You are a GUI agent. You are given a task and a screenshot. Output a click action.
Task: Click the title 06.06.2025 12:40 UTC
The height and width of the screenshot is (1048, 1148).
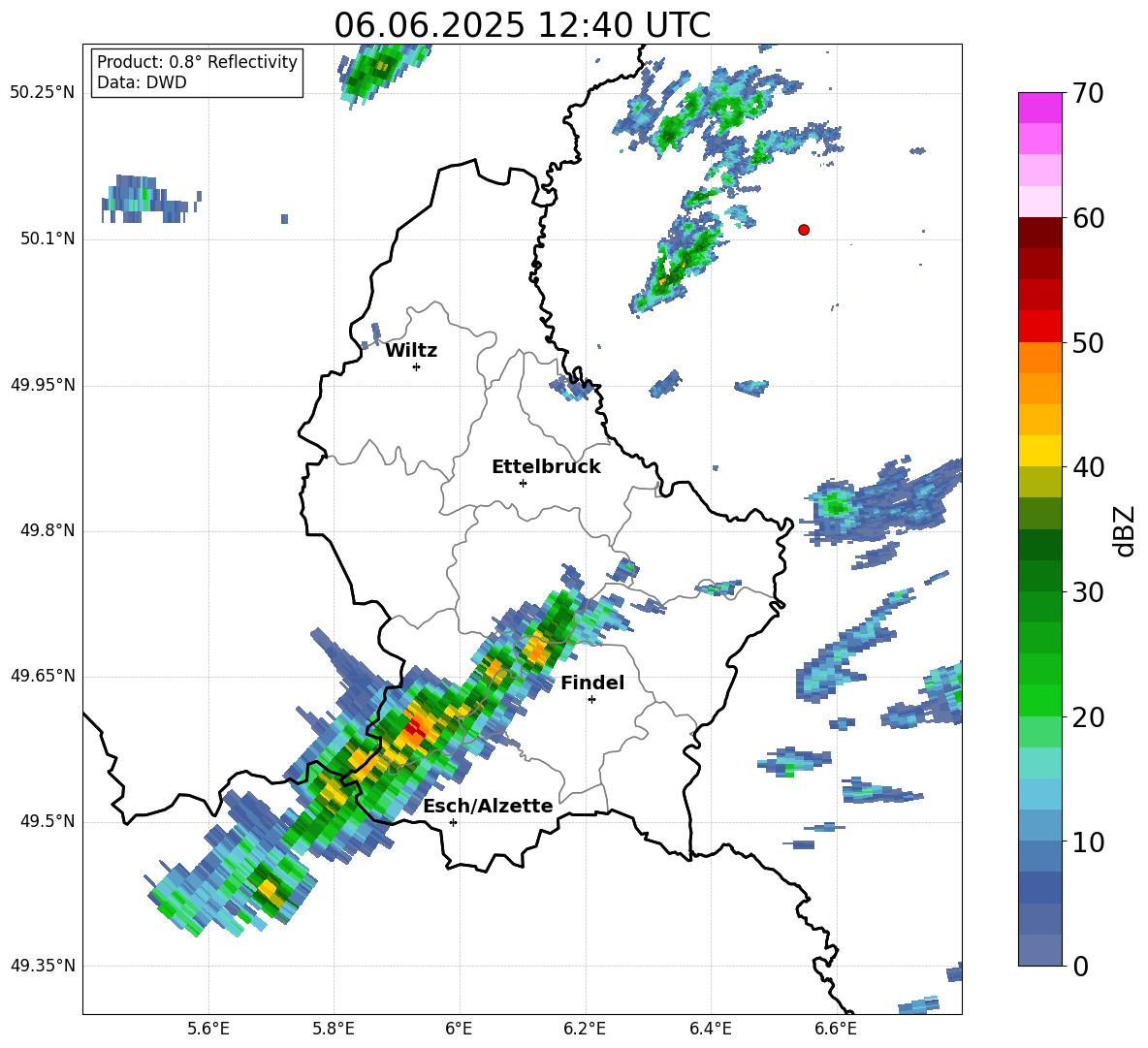click(522, 25)
